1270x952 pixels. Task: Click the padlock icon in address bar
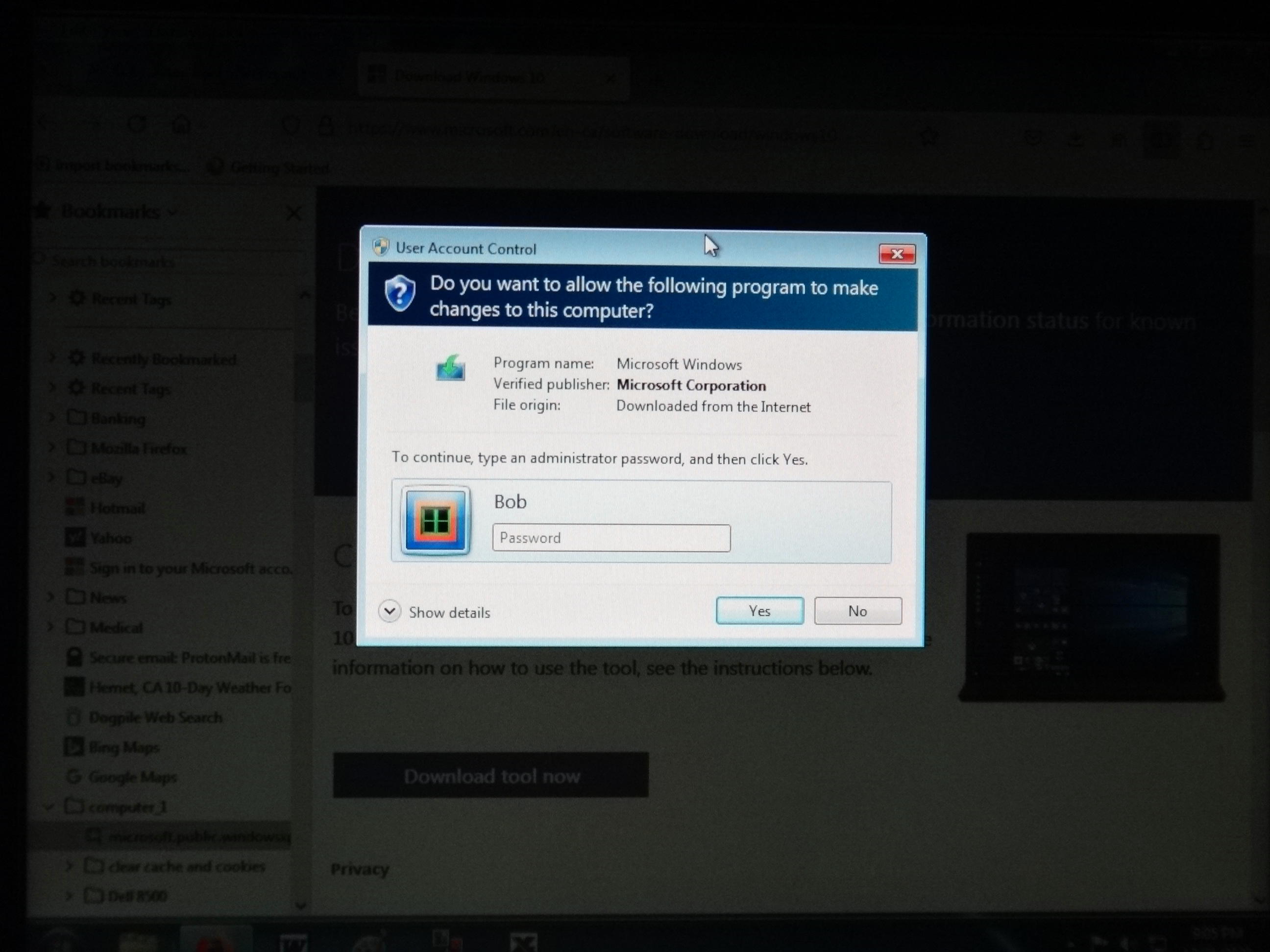(x=326, y=126)
